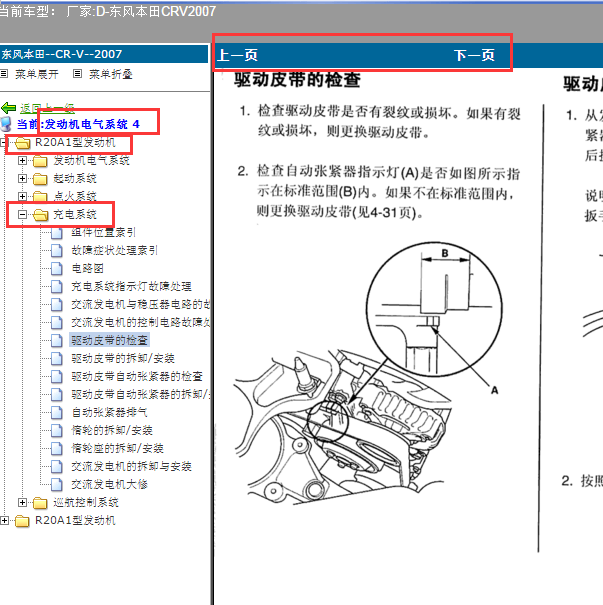Open 交流发电机的拆卸与安装 document
The width and height of the screenshot is (603, 605).
(x=131, y=466)
